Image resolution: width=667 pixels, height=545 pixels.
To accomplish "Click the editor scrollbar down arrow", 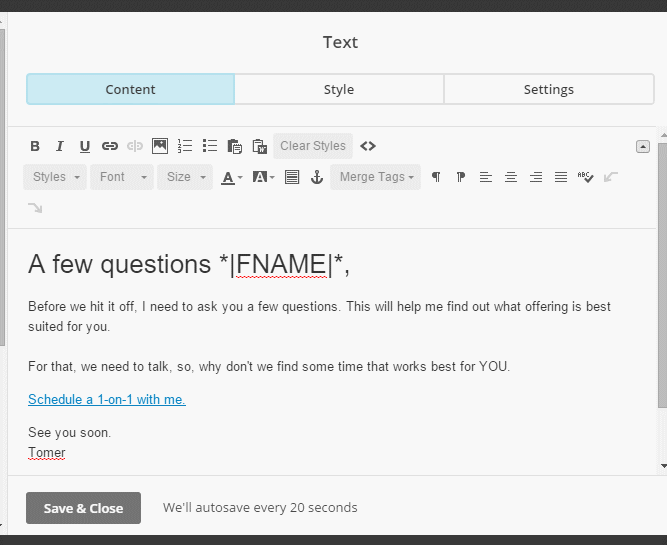I will point(663,466).
